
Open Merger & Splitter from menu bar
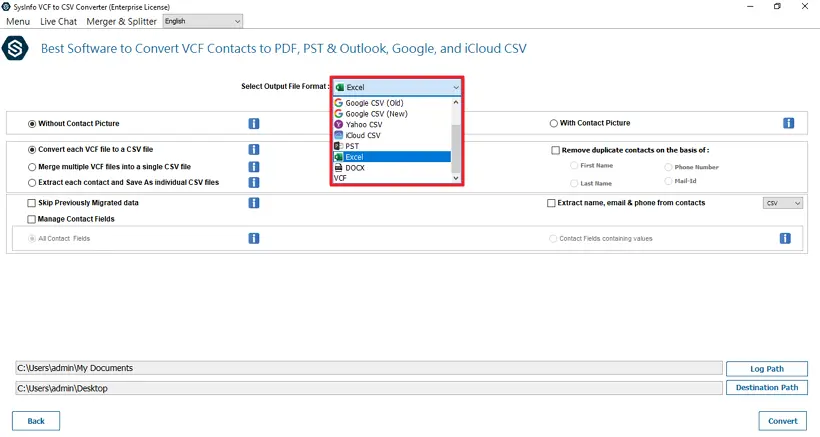pos(121,21)
